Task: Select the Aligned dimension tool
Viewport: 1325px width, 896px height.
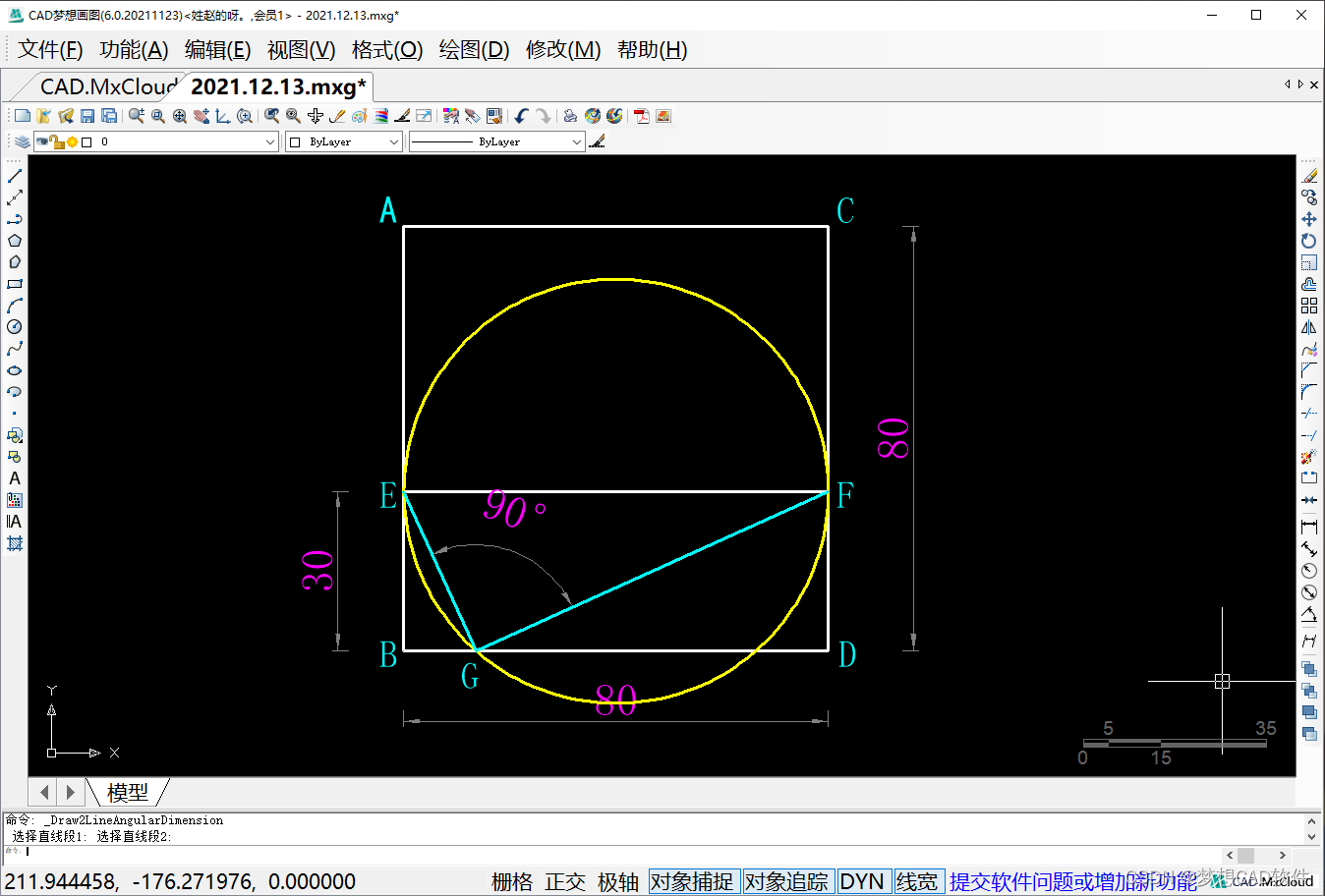Action: coord(1309,548)
